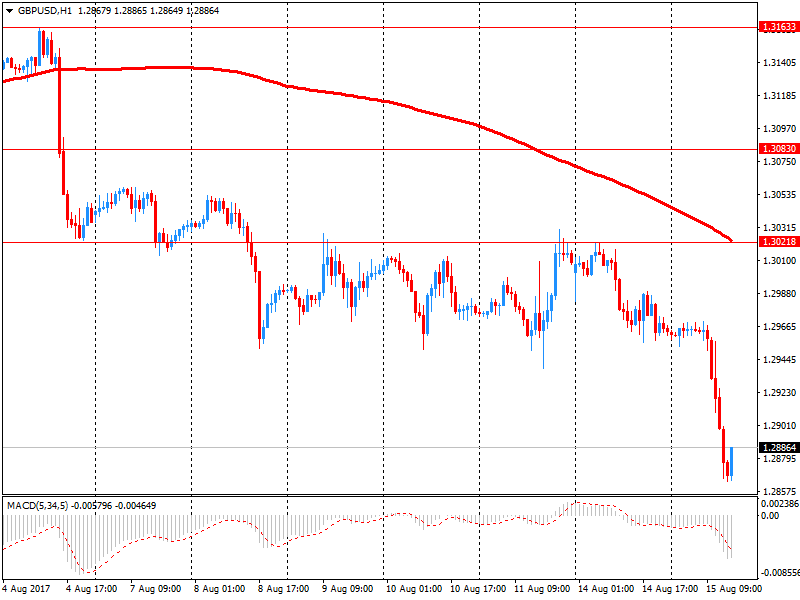Viewport: 800px width, 600px height.
Task: Select the red horizontal line at 1.30830
Action: (400, 149)
